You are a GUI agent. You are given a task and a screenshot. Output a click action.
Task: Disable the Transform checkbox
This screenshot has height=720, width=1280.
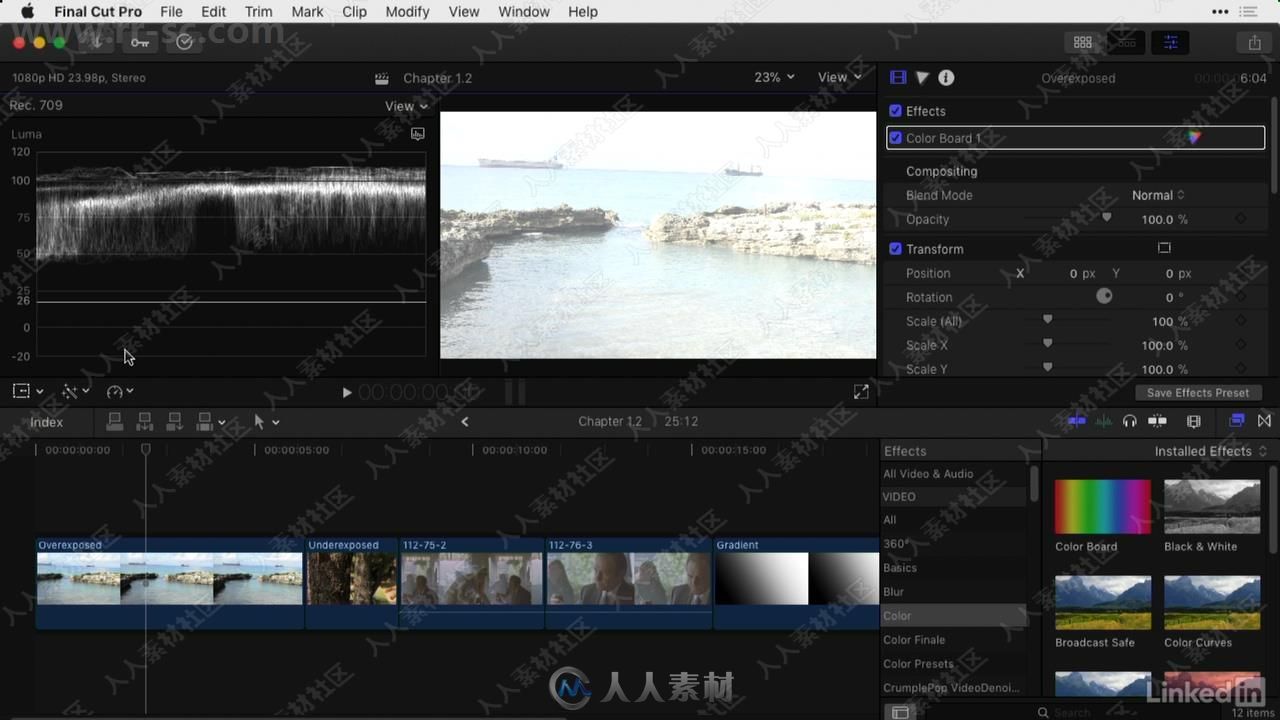(896, 249)
